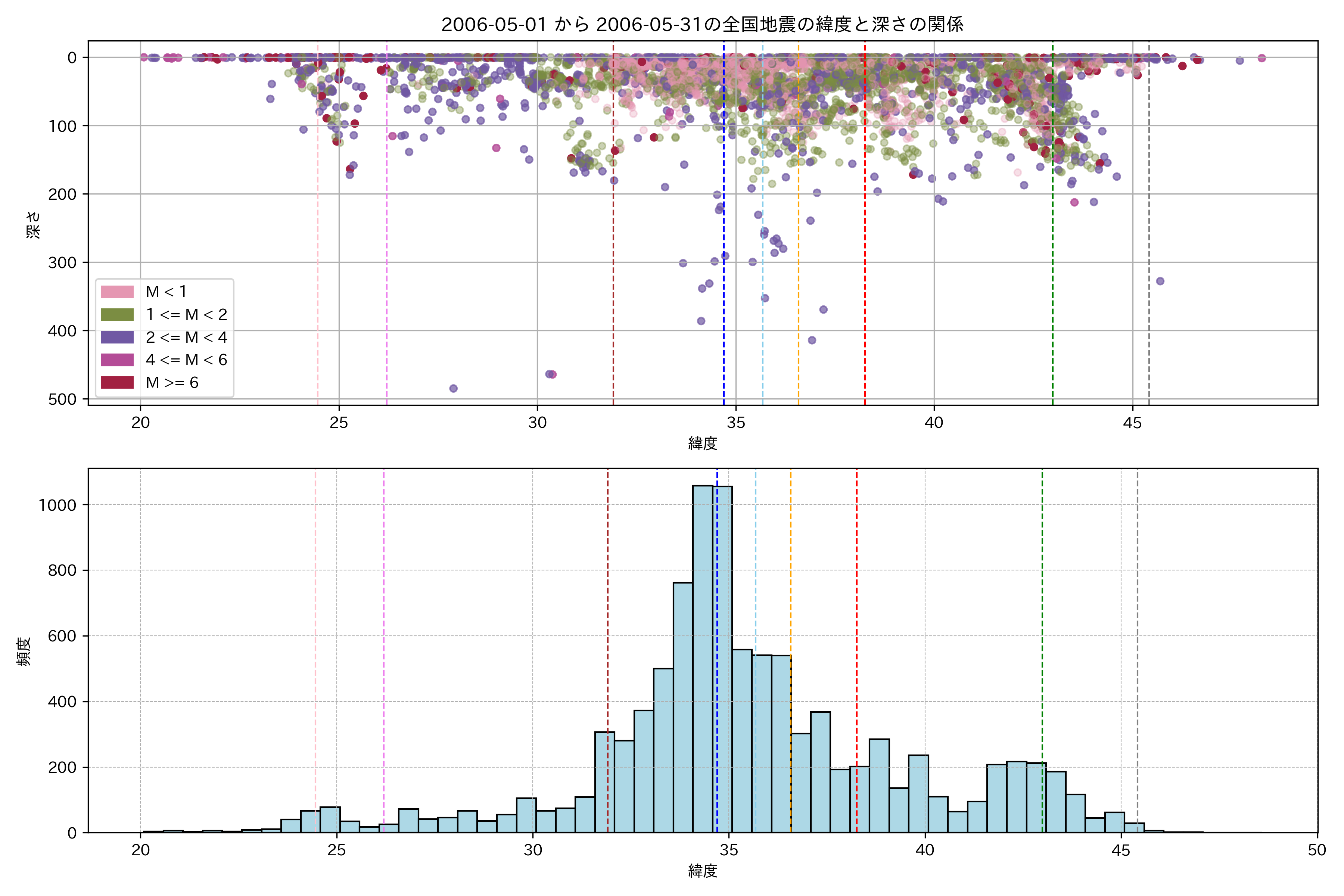
Task: Click the '緯度' x-axis label under histogram
Action: click(702, 871)
